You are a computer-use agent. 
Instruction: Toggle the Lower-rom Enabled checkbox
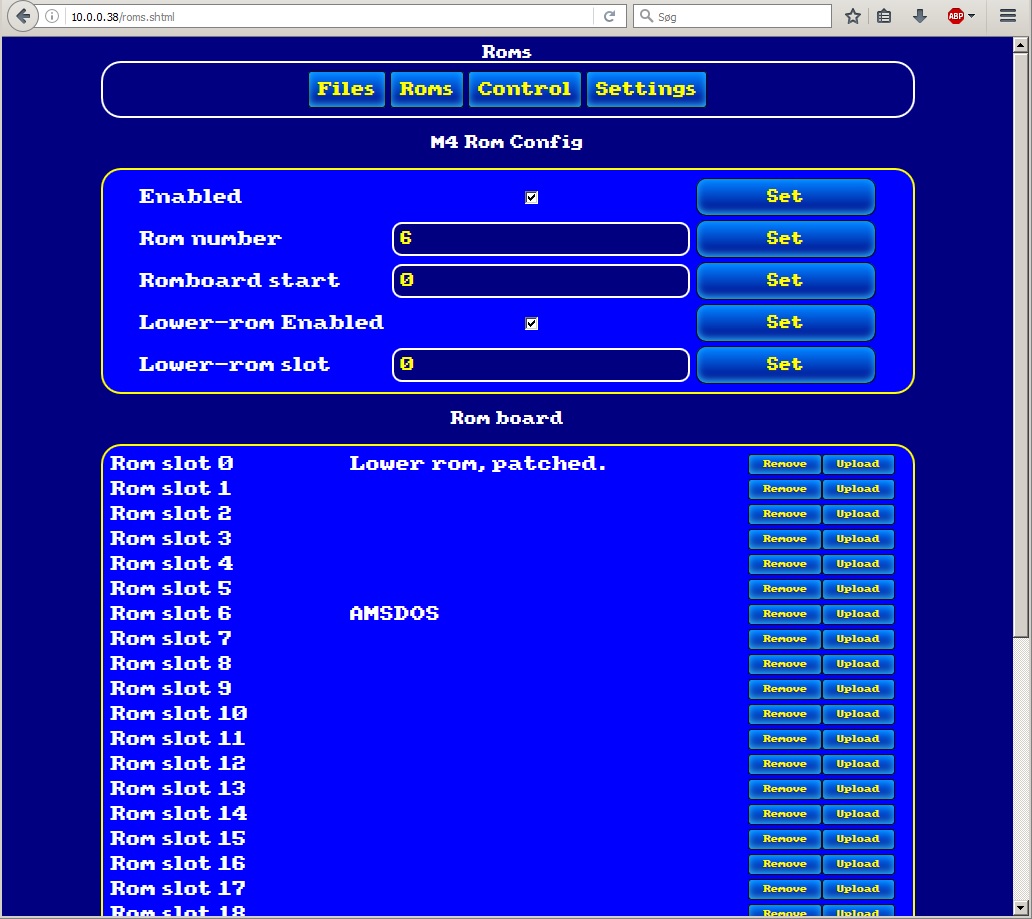pyautogui.click(x=532, y=323)
